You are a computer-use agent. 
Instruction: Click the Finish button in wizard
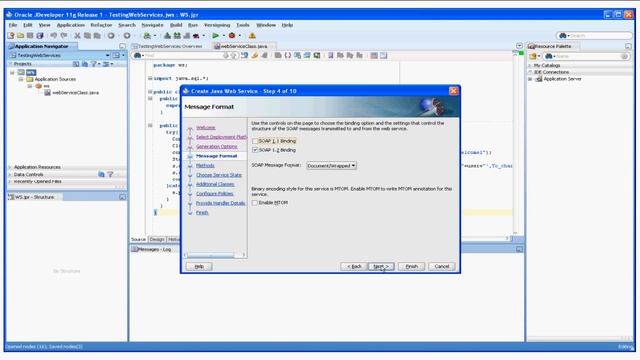pyautogui.click(x=411, y=267)
